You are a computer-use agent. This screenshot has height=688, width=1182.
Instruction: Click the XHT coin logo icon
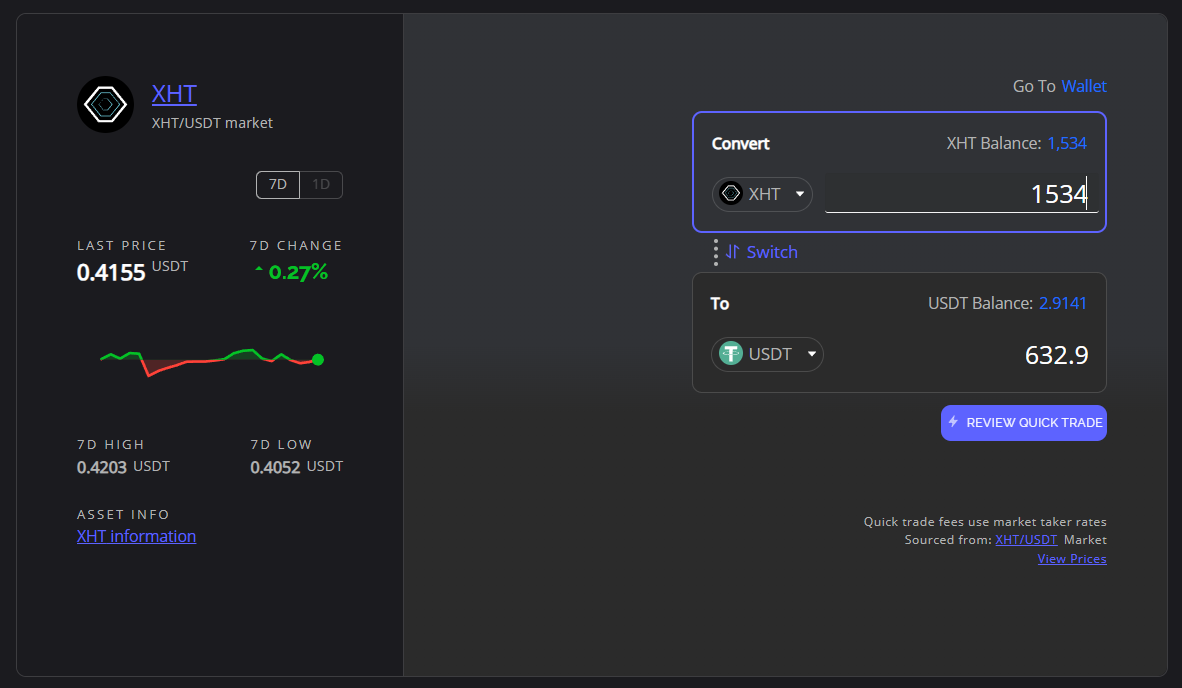tap(106, 105)
